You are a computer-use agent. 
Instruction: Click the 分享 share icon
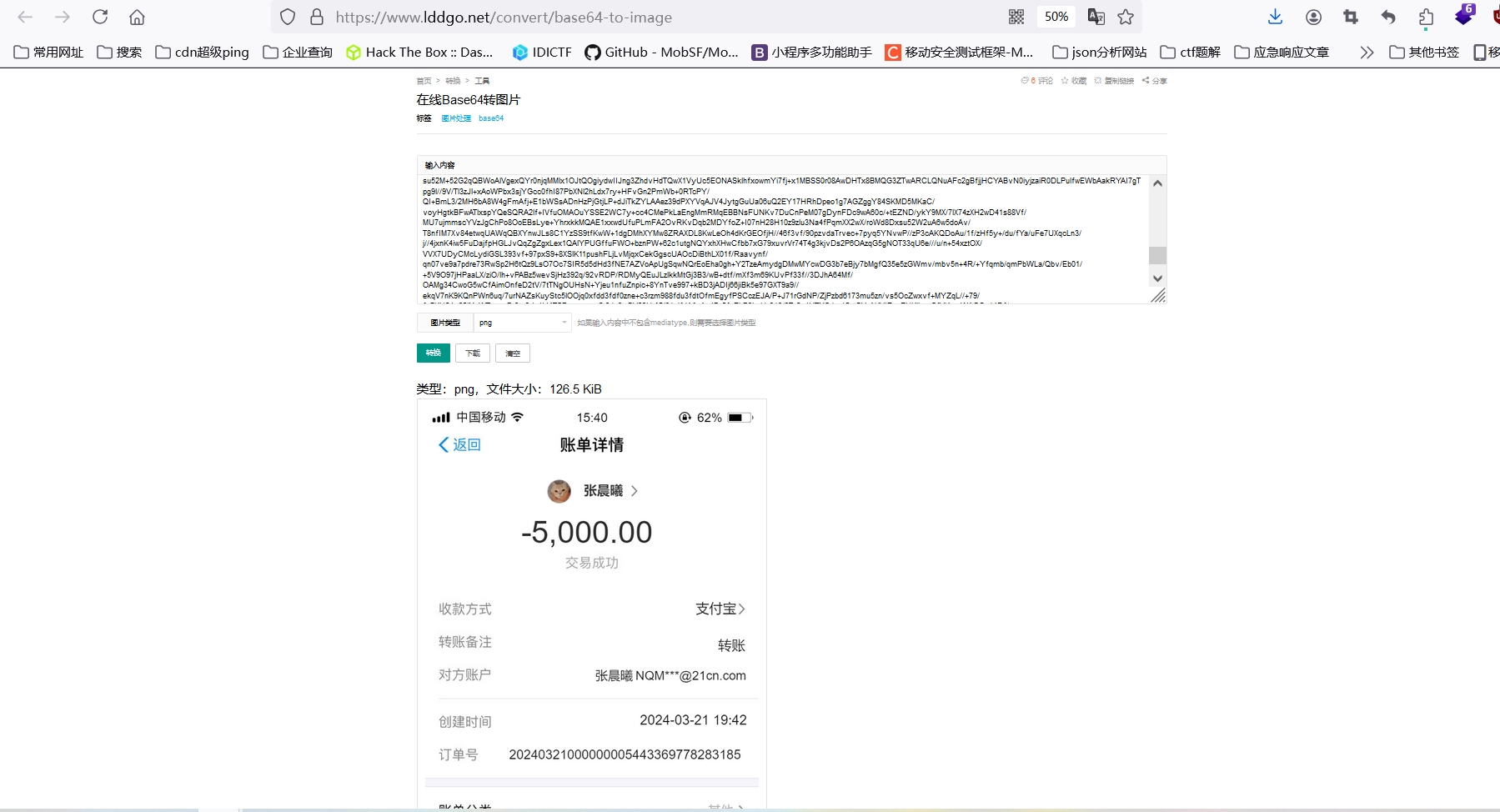1155,81
